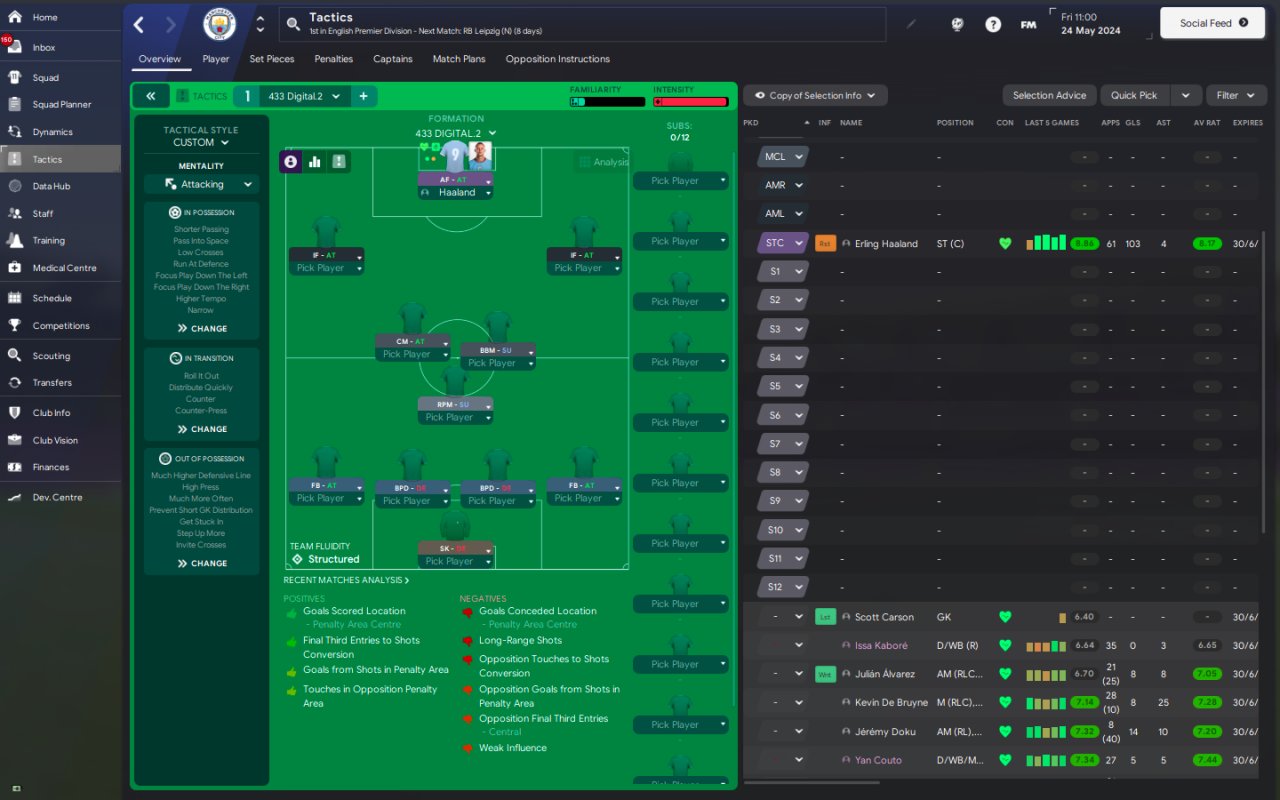
Task: Switch to the Player tab
Action: coord(216,59)
